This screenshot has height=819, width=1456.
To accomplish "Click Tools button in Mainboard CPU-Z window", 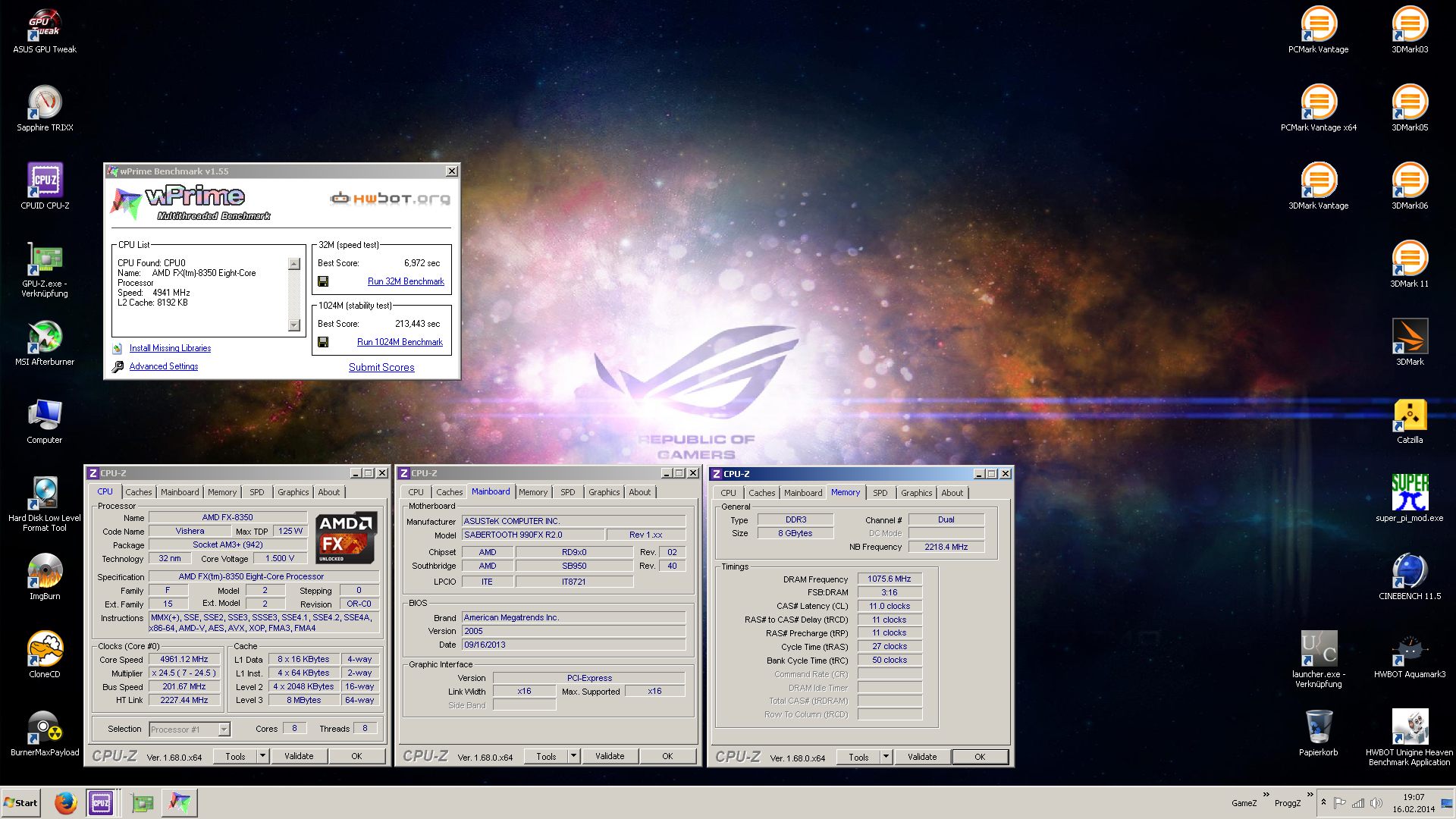I will pos(546,756).
